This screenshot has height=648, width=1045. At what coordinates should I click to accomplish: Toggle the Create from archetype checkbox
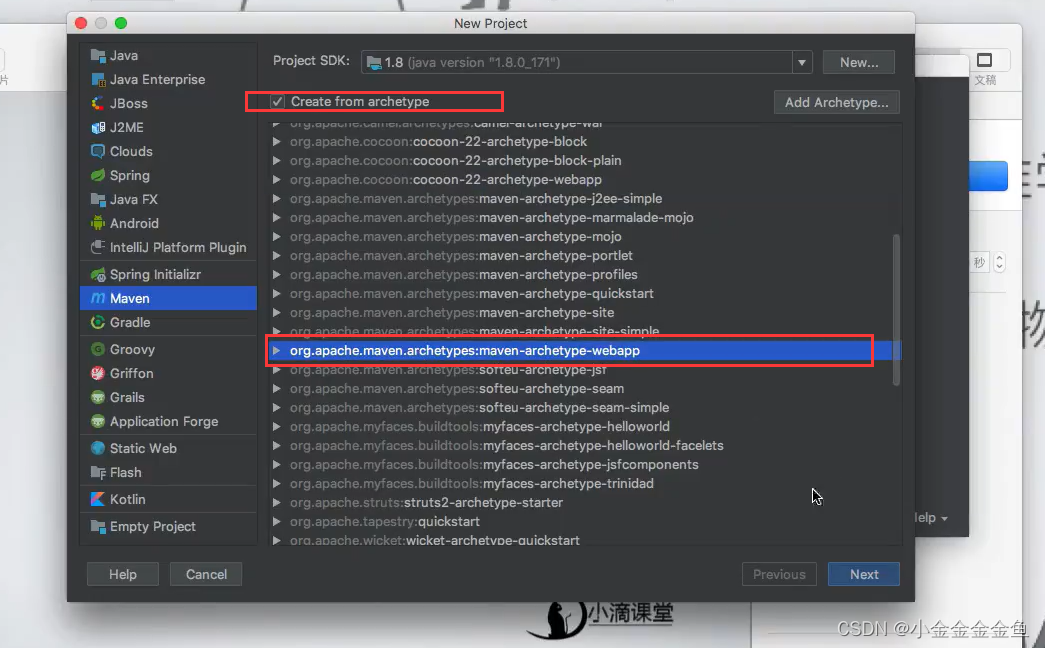(x=277, y=101)
